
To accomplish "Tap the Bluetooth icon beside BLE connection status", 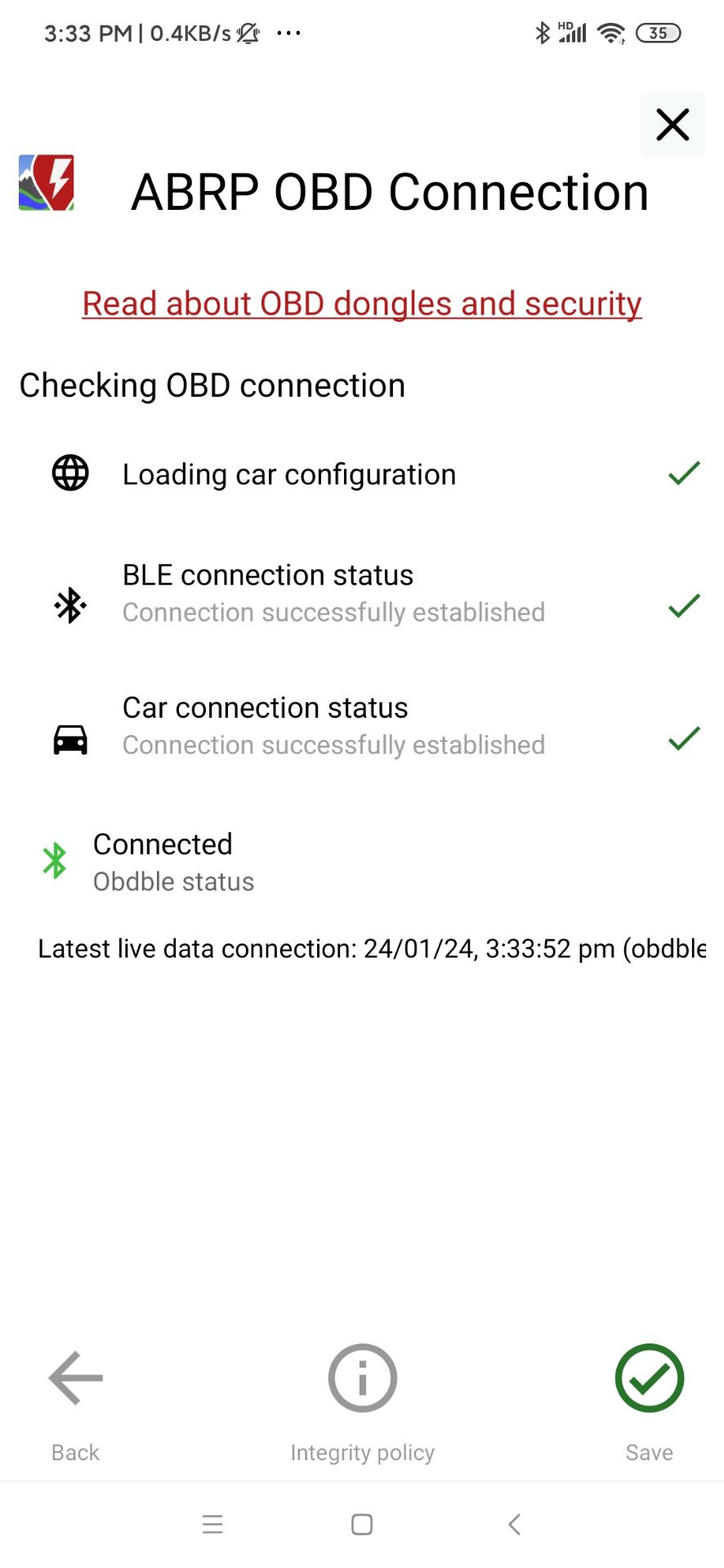I will pos(70,605).
